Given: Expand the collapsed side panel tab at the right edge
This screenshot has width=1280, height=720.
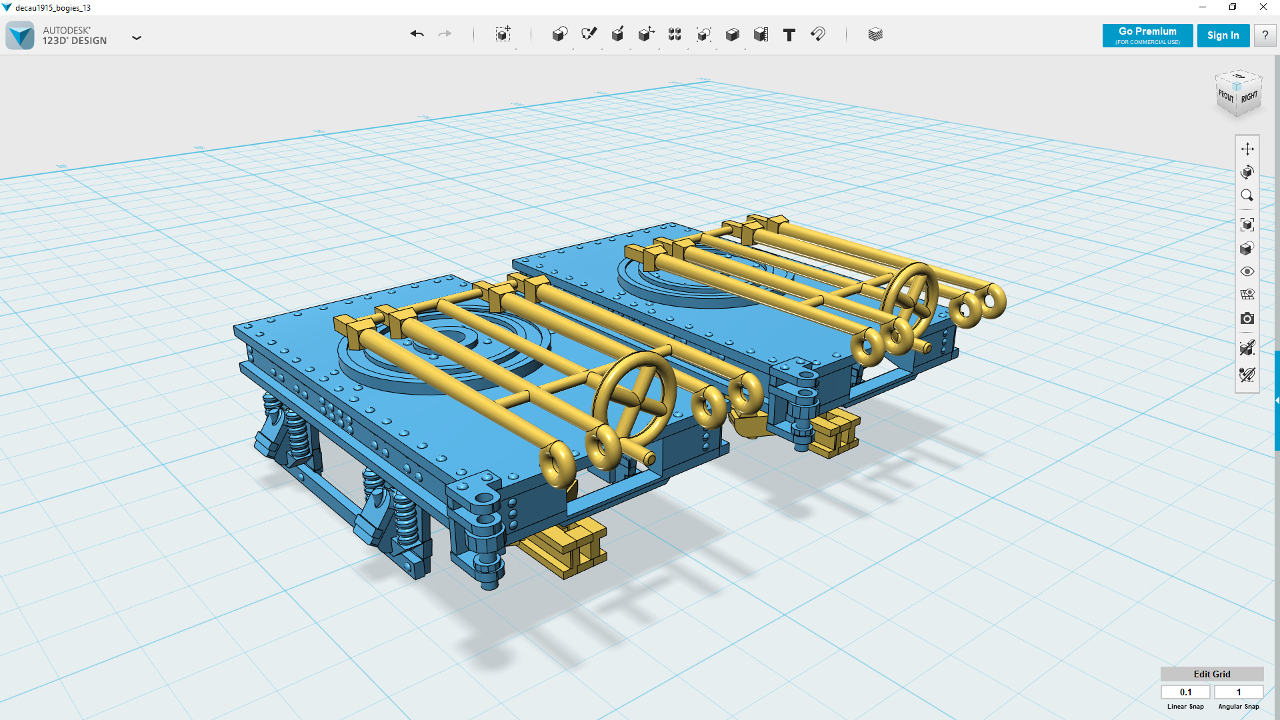Looking at the screenshot, I should pyautogui.click(x=1277, y=400).
